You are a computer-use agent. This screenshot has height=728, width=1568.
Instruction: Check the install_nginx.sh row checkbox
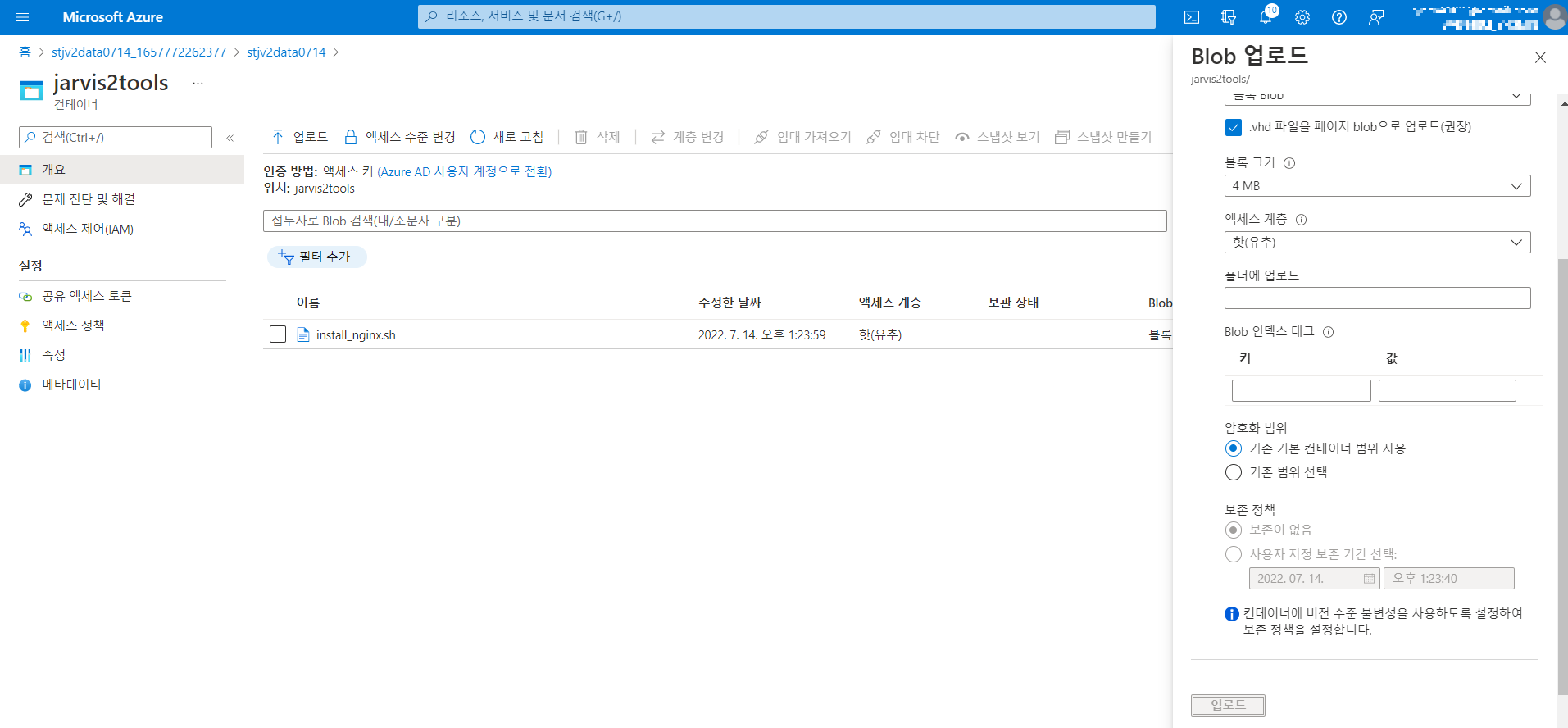(x=278, y=334)
